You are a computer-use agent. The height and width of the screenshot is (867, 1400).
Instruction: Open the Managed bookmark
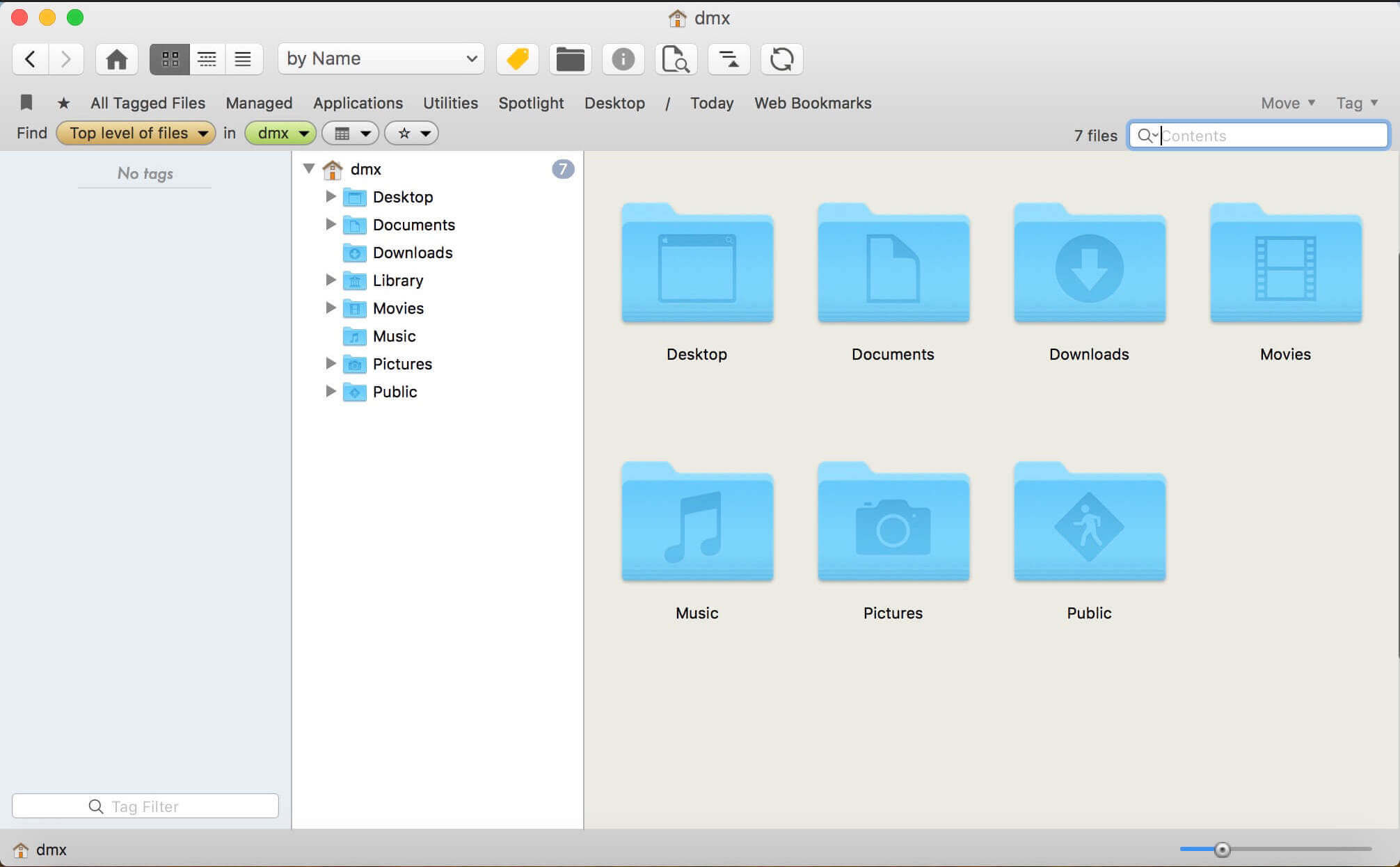coord(259,103)
